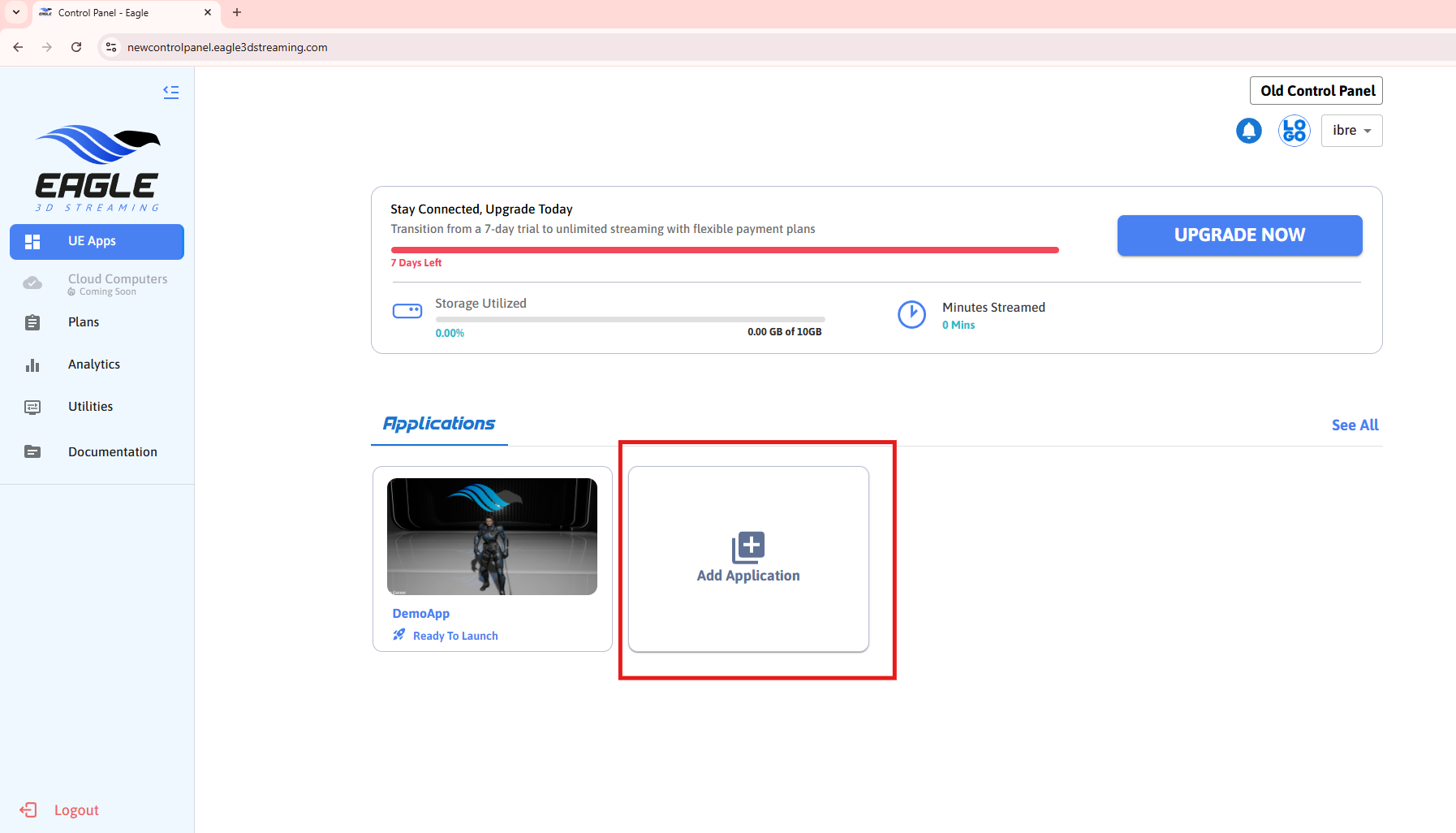Click the Add Application plus icon
Screen dimensions: 1456x833
747,547
